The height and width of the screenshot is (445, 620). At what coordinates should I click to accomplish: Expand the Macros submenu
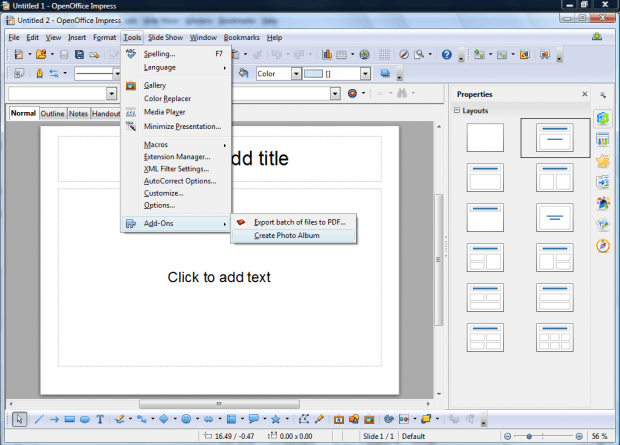(x=176, y=145)
